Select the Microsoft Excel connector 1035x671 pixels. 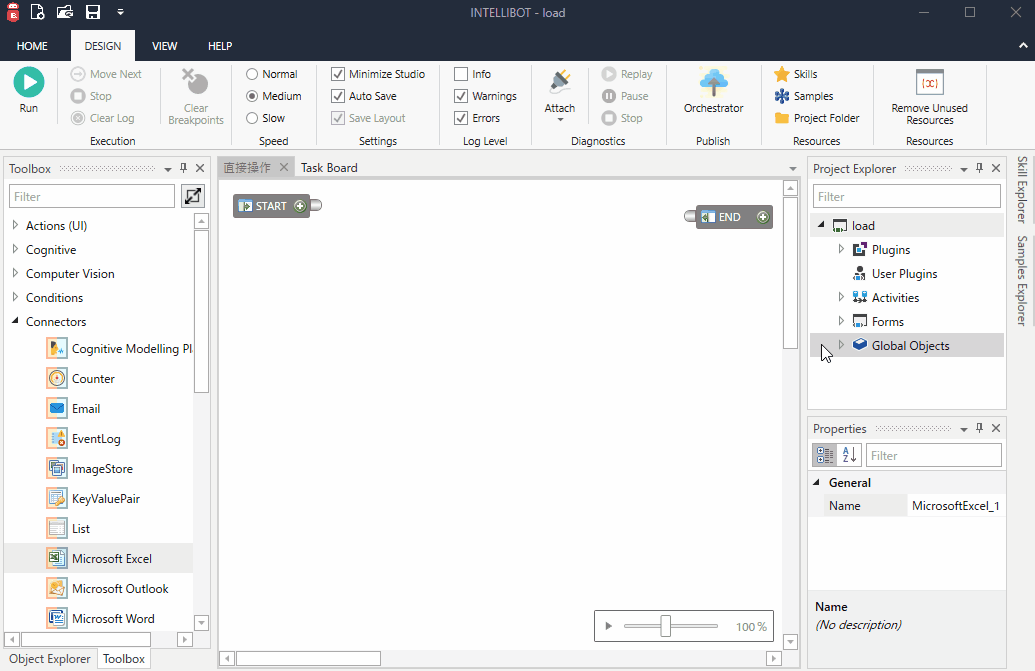tap(113, 558)
